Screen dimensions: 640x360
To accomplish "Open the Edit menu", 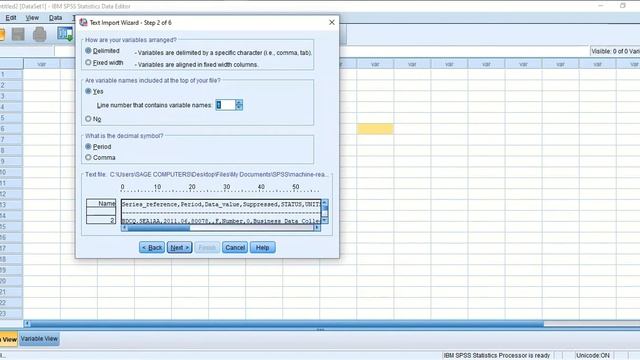I will coord(11,18).
